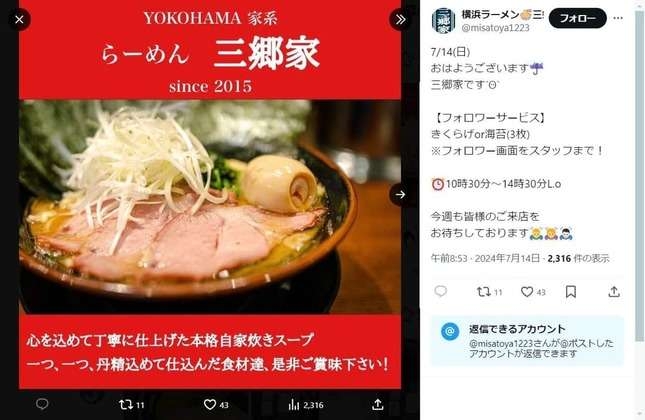The width and height of the screenshot is (645, 420).
Task: Open the three-dot more options menu
Action: (x=618, y=18)
